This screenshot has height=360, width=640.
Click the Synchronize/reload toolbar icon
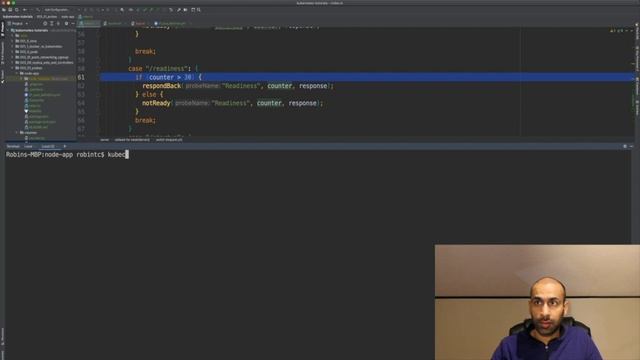click(16, 9)
